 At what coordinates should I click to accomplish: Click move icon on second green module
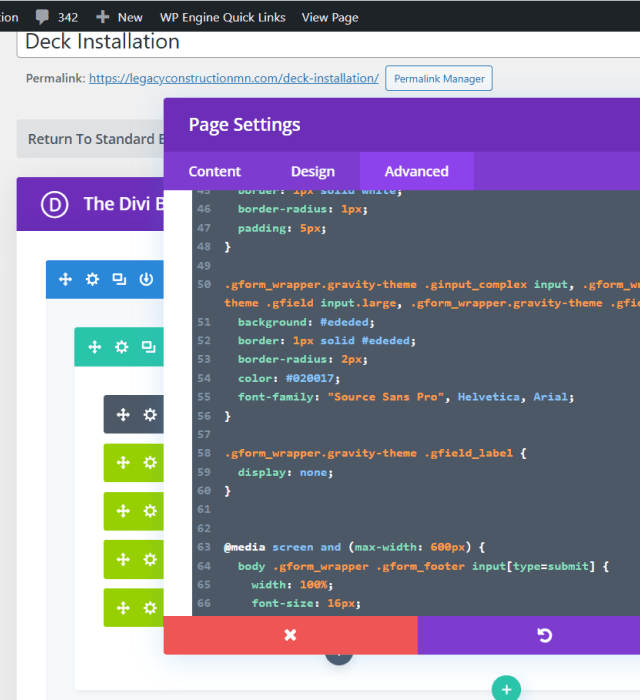point(123,511)
